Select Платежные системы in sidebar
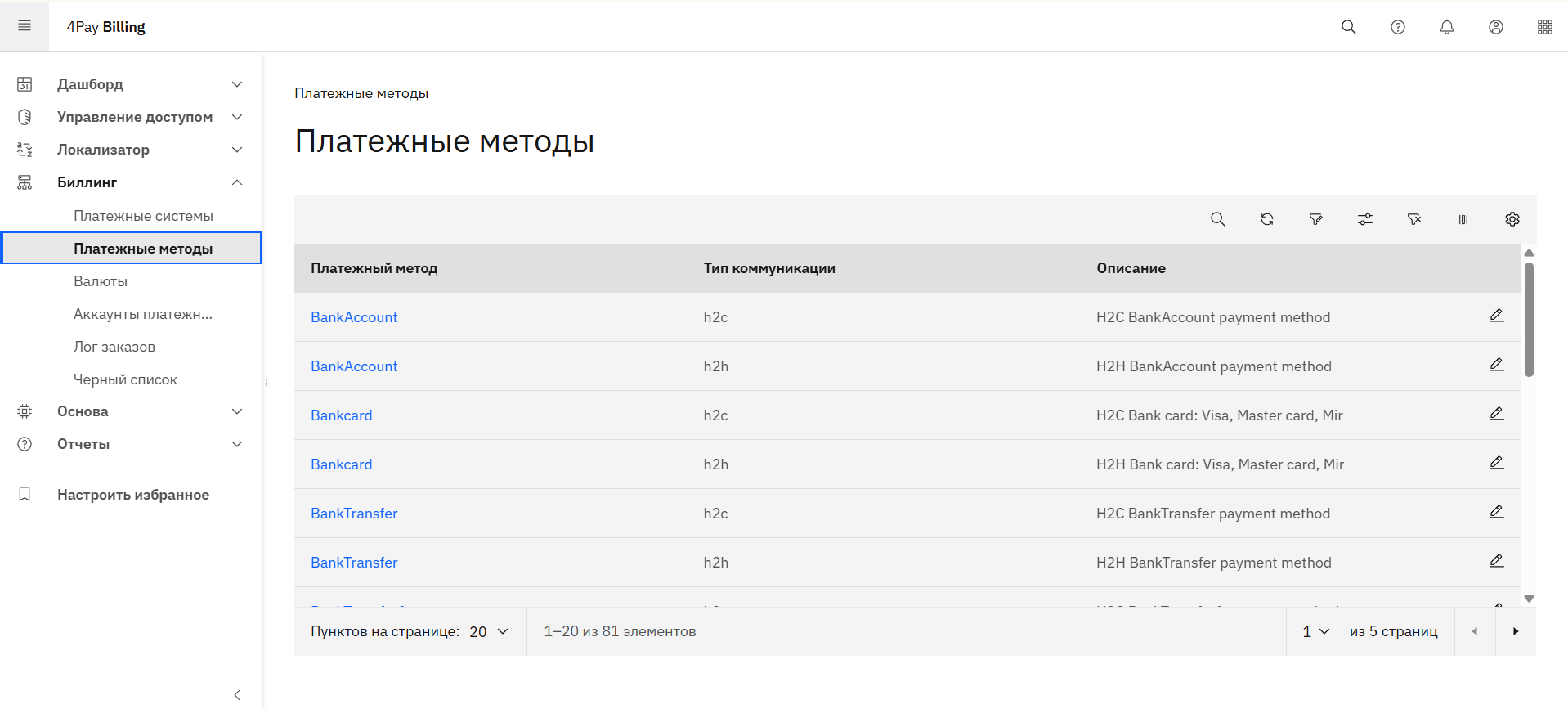 tap(143, 216)
